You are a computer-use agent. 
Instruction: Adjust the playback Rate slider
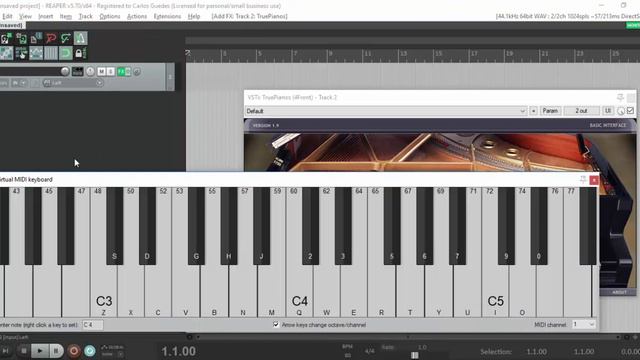coord(415,356)
